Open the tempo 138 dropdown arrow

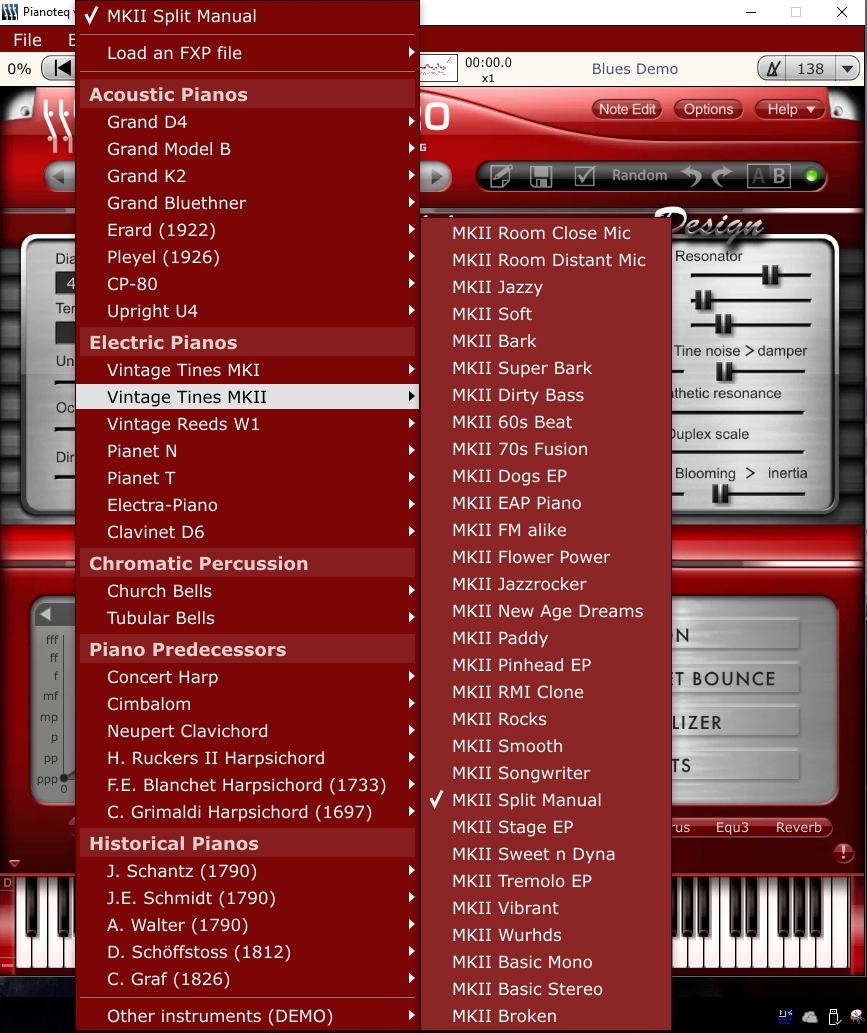[847, 69]
